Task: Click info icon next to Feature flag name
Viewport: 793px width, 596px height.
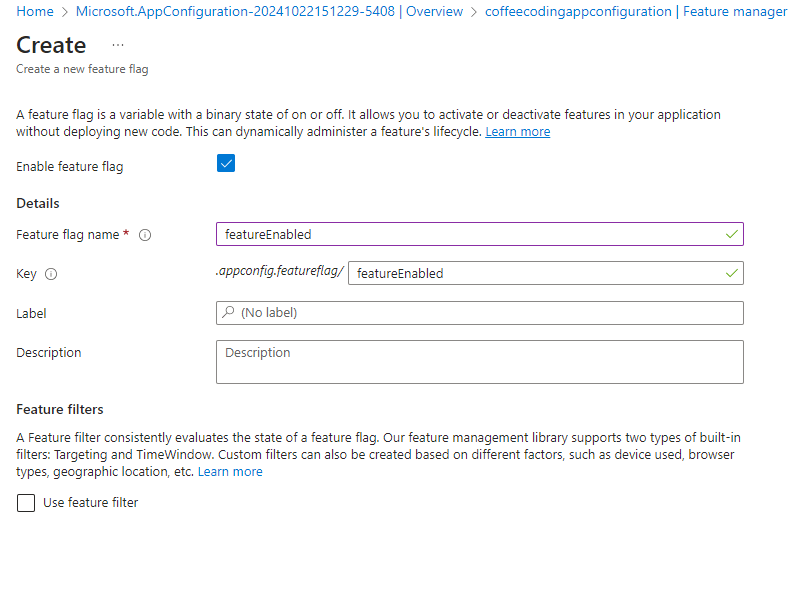Action: pyautogui.click(x=145, y=235)
